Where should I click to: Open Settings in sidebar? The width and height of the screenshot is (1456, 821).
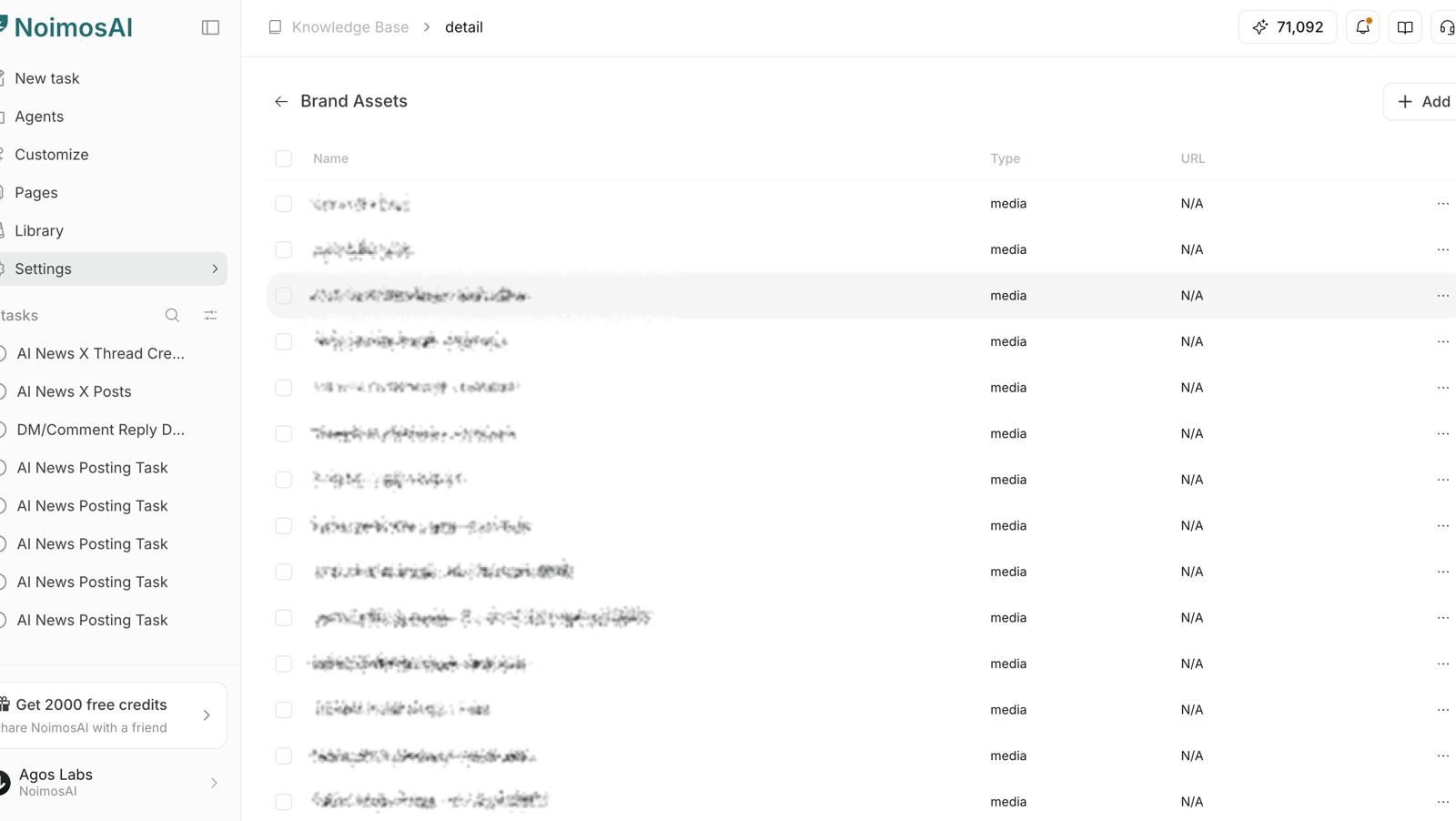click(112, 269)
